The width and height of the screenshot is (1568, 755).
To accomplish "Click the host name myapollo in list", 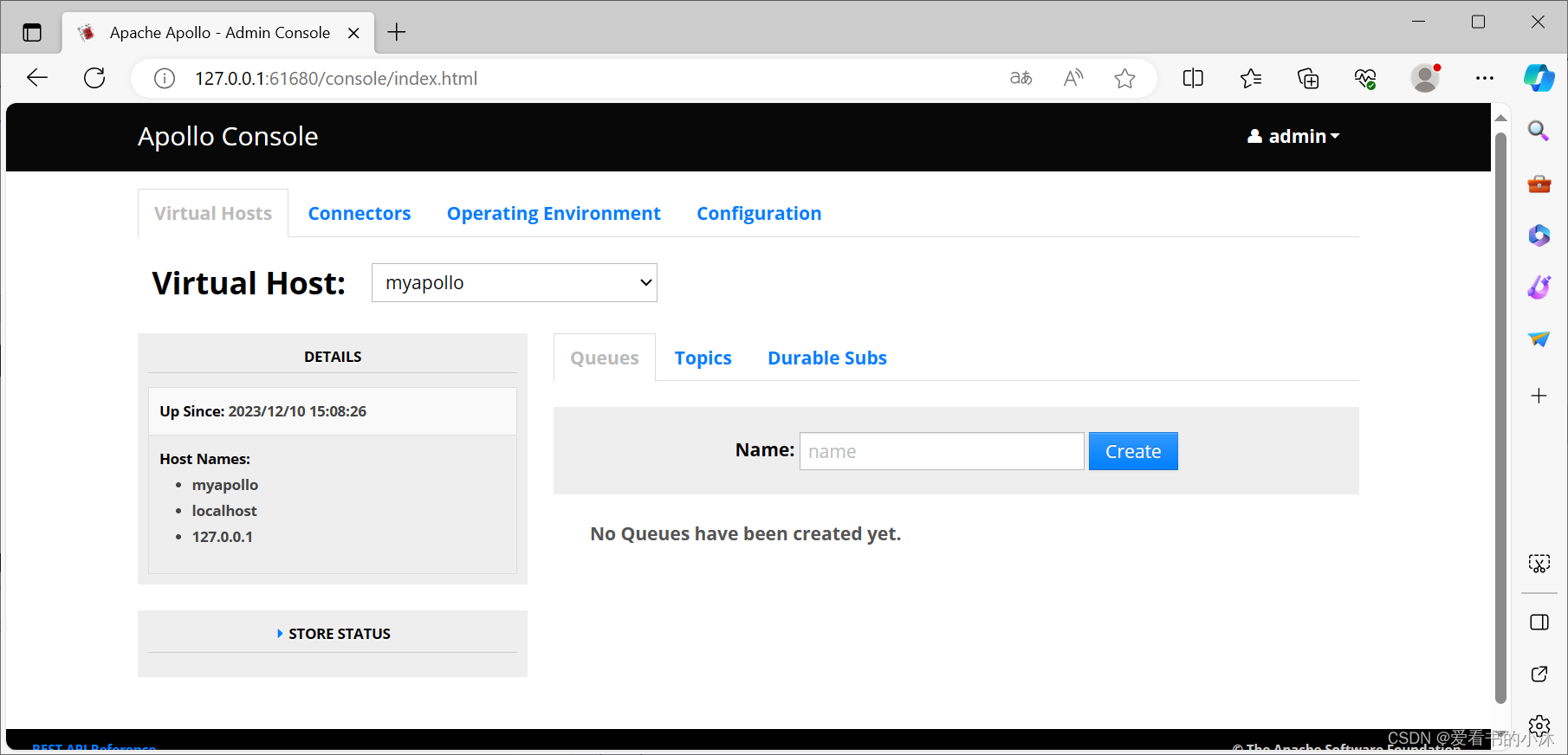I will (x=225, y=485).
